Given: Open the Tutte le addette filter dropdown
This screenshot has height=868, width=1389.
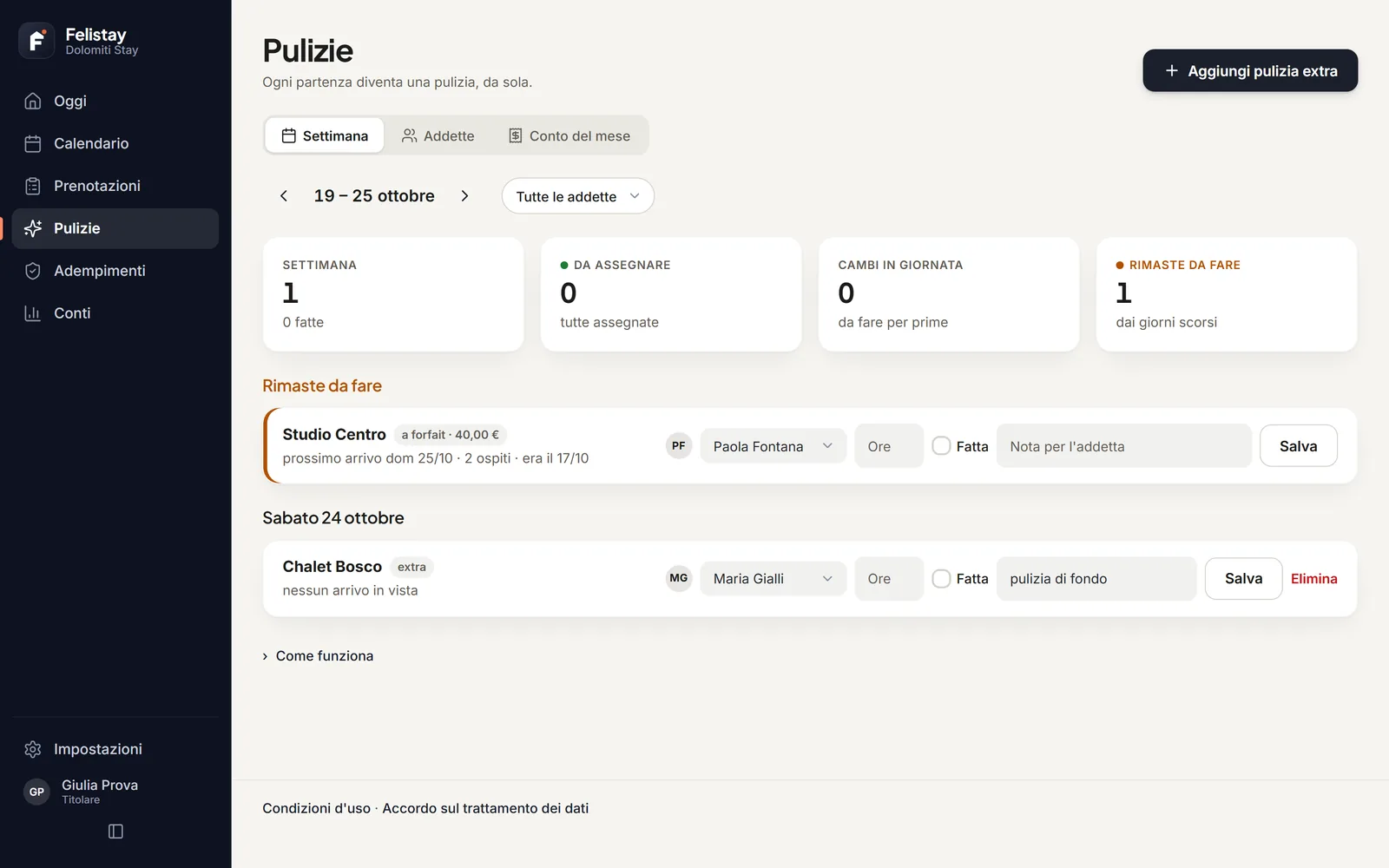Looking at the screenshot, I should [577, 196].
